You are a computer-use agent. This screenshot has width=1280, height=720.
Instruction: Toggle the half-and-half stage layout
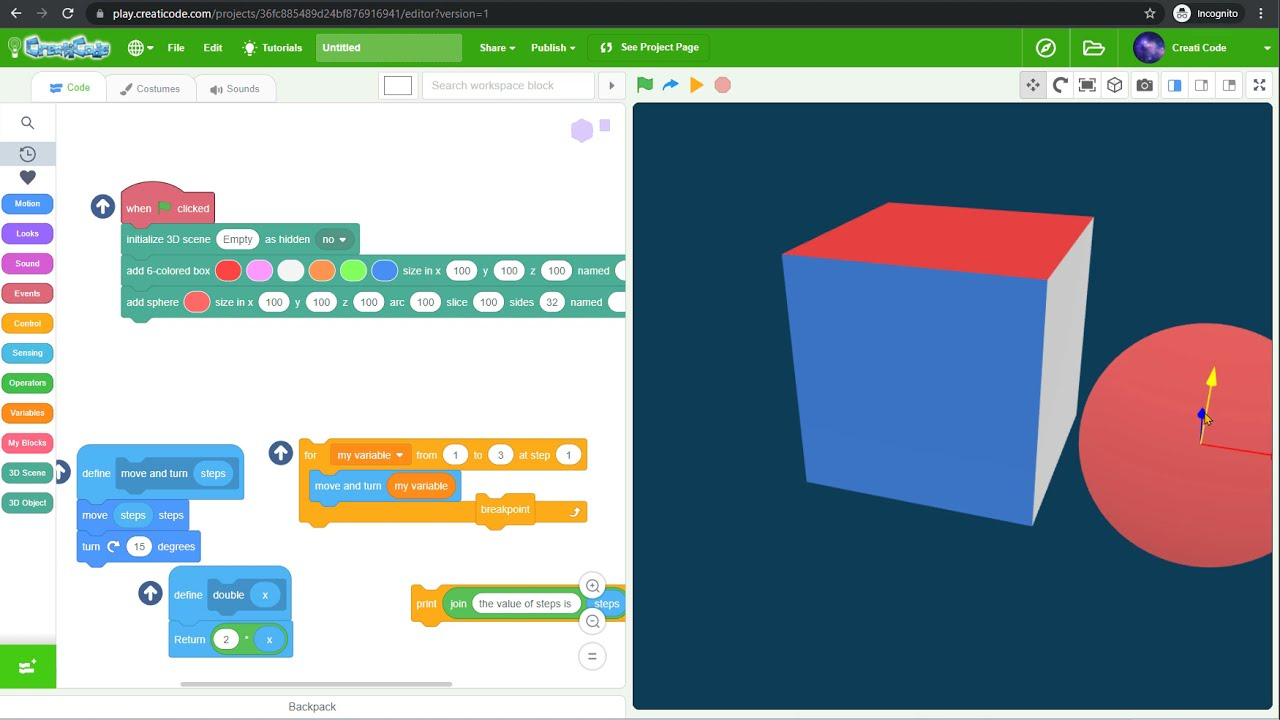[1175, 85]
